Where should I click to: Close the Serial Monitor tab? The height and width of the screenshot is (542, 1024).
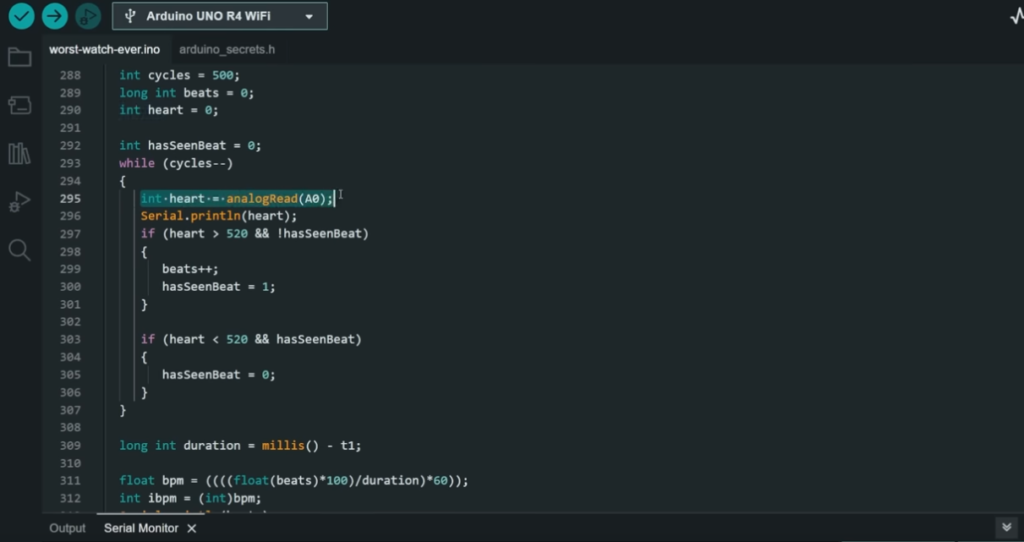coord(191,528)
